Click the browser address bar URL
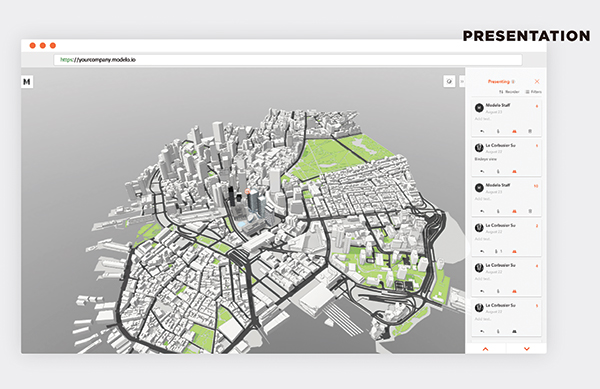 (98, 60)
